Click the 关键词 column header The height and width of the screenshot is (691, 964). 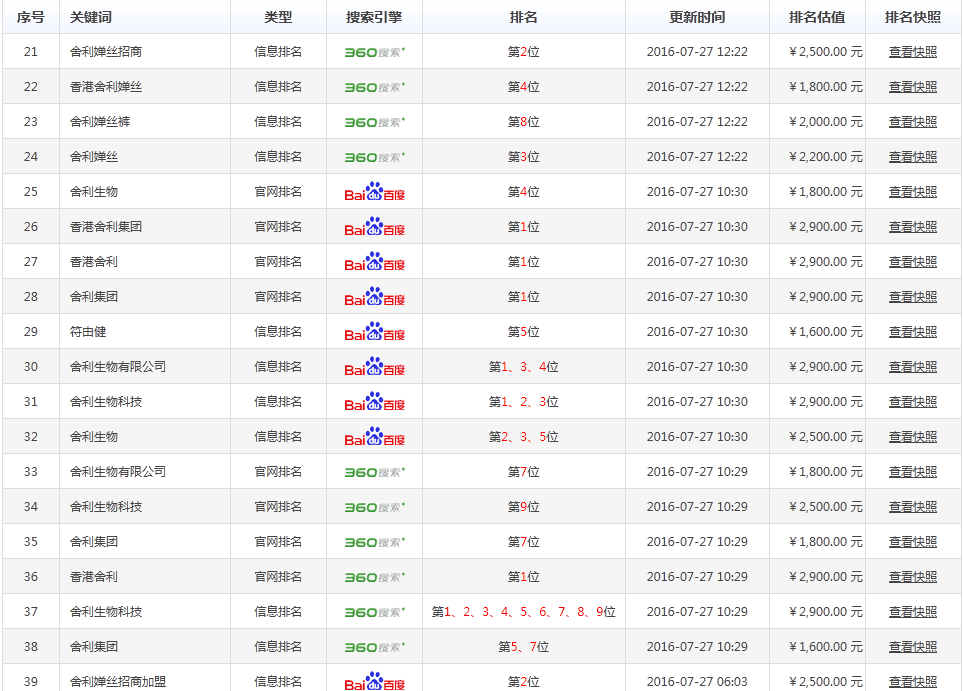pos(91,17)
